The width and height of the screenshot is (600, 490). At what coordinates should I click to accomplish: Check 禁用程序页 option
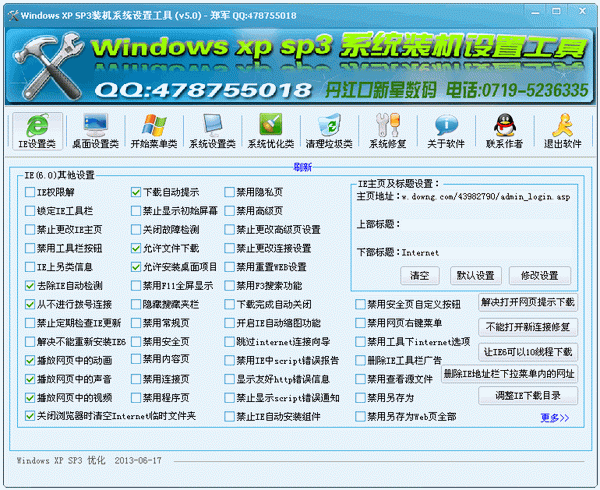136,398
